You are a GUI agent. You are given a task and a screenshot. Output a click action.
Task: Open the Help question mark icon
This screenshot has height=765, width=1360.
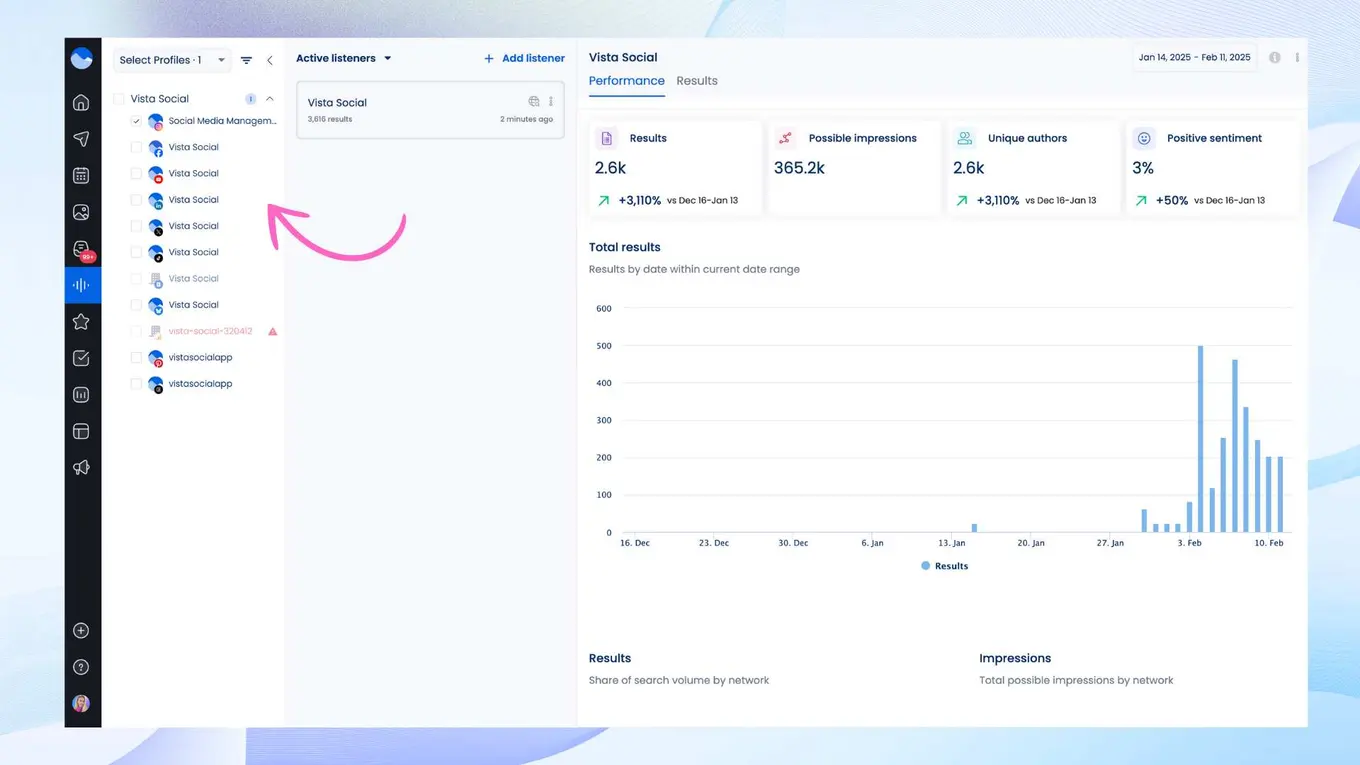(x=81, y=667)
